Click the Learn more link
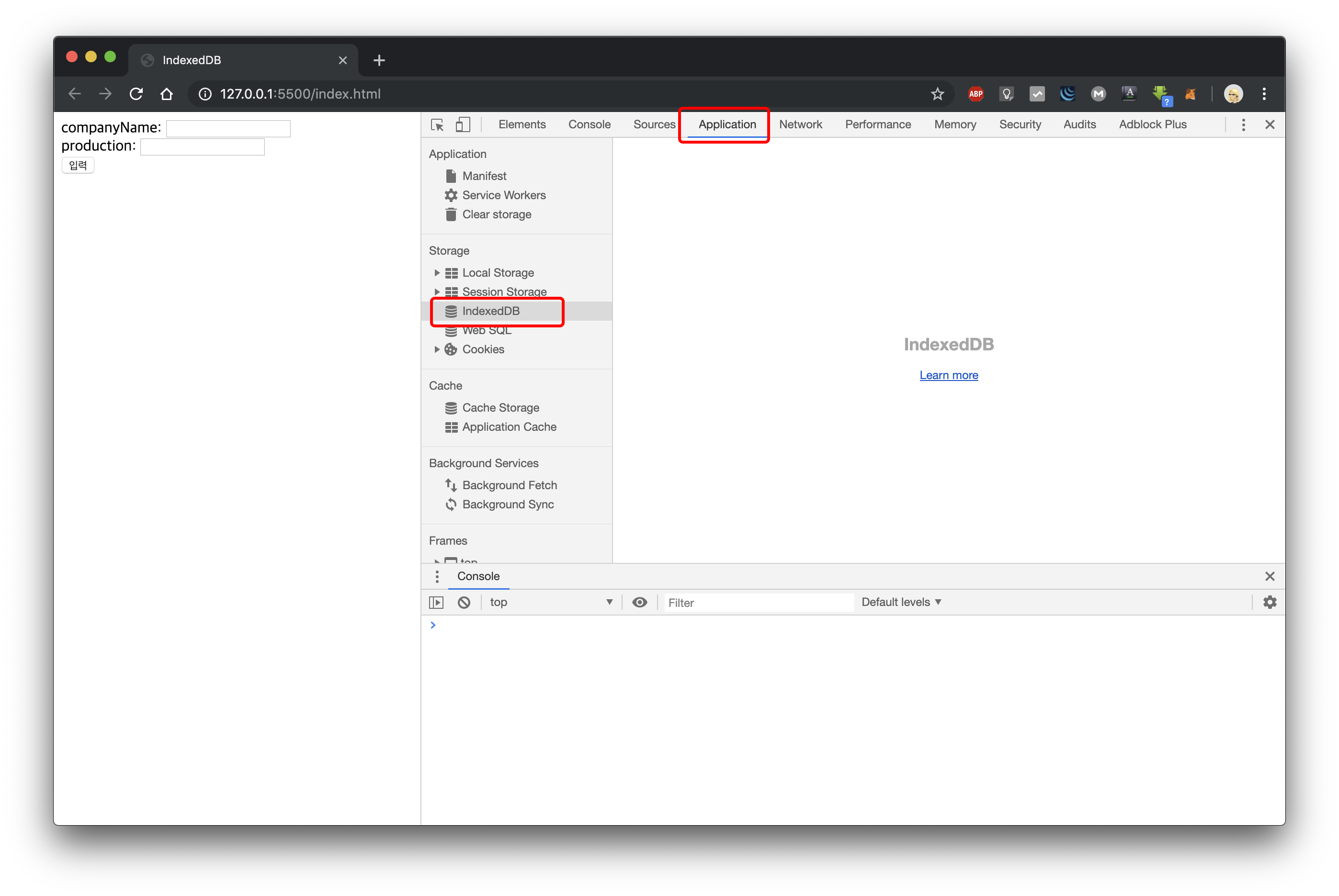1339x896 pixels. (949, 375)
